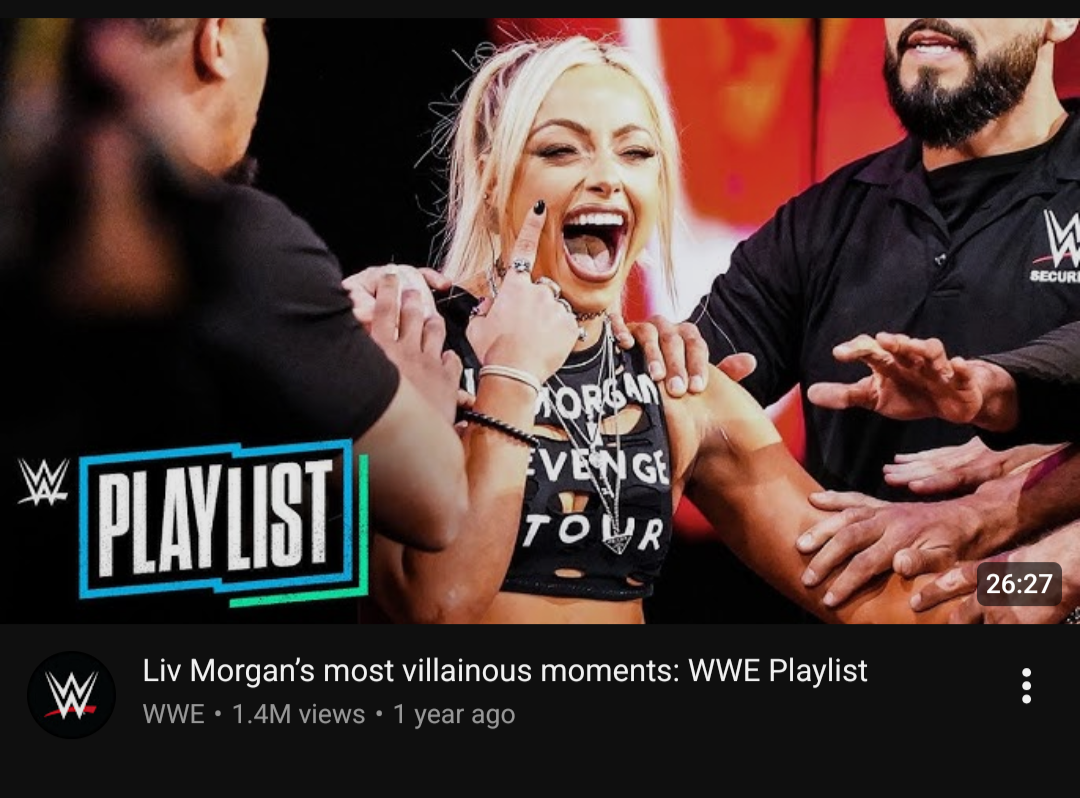Open video titled Liv Morgan's most villainous moments
The height and width of the screenshot is (798, 1080).
[x=504, y=671]
